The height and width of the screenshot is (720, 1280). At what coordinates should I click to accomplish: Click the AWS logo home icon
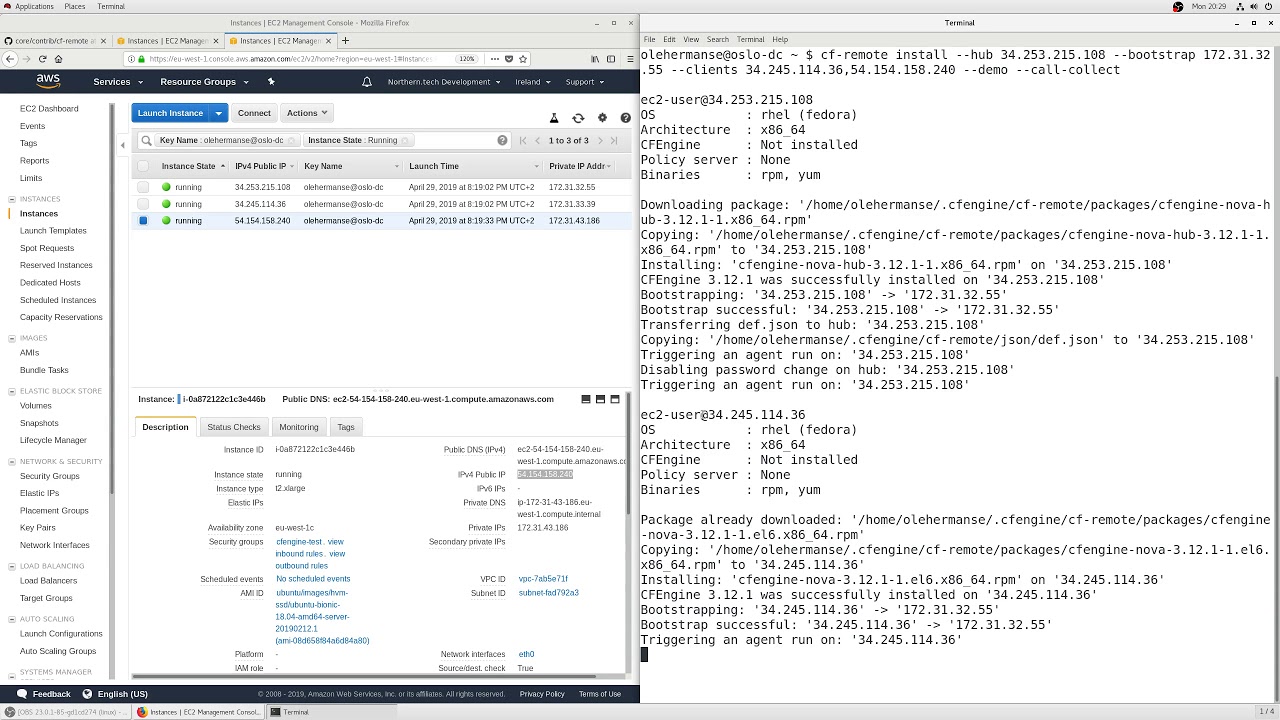(48, 81)
